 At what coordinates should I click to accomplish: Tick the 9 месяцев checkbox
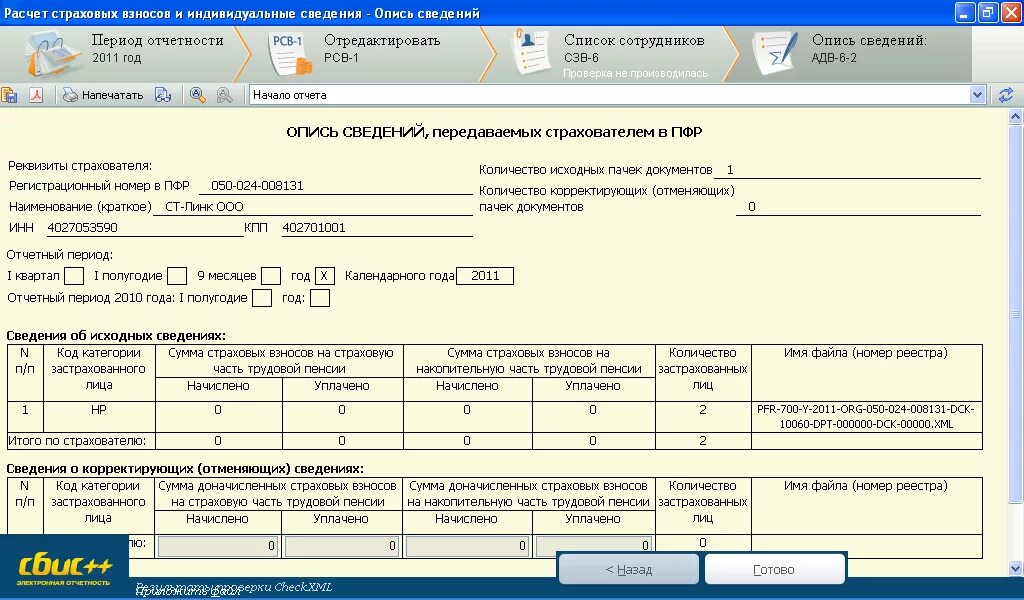click(x=270, y=276)
